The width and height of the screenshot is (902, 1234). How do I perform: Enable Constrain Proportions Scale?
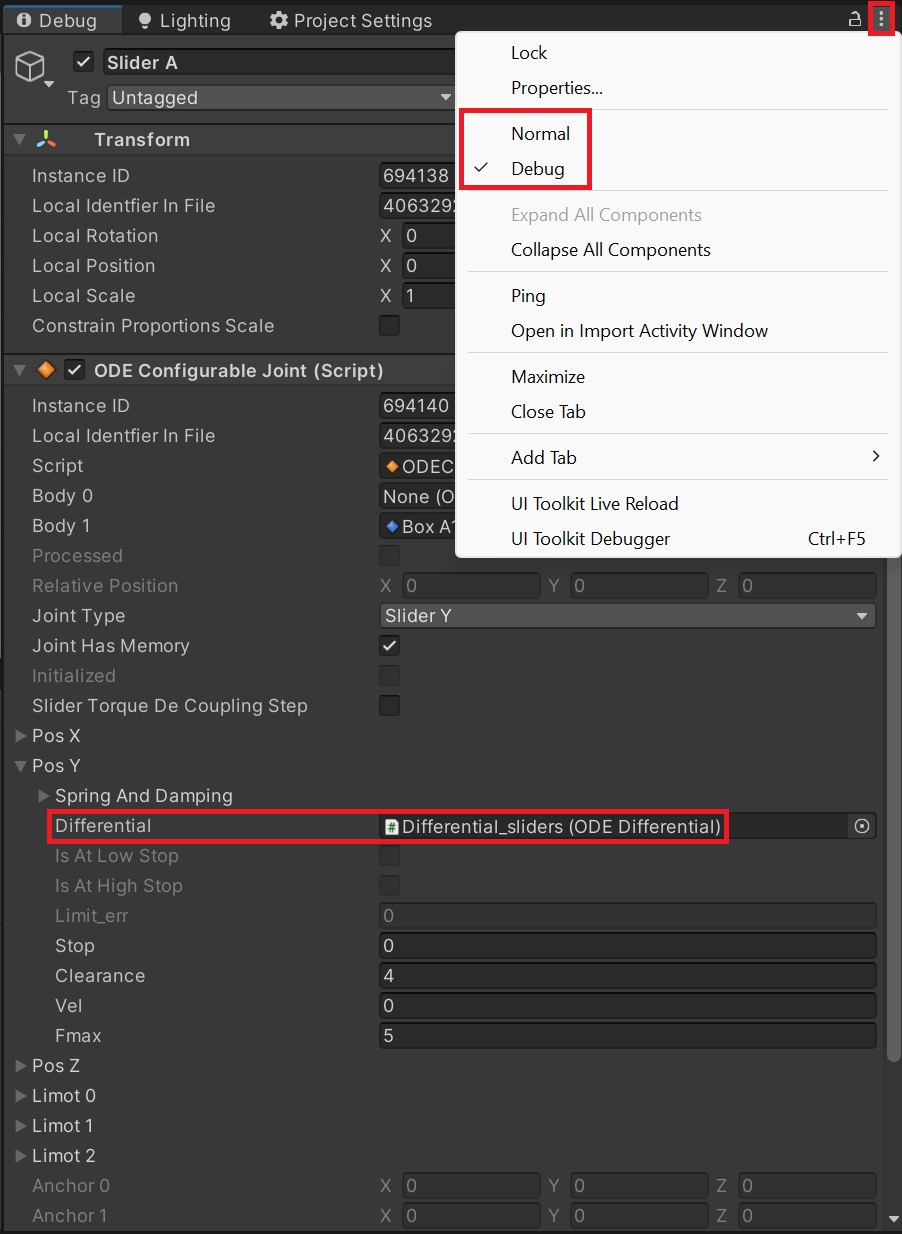(389, 325)
